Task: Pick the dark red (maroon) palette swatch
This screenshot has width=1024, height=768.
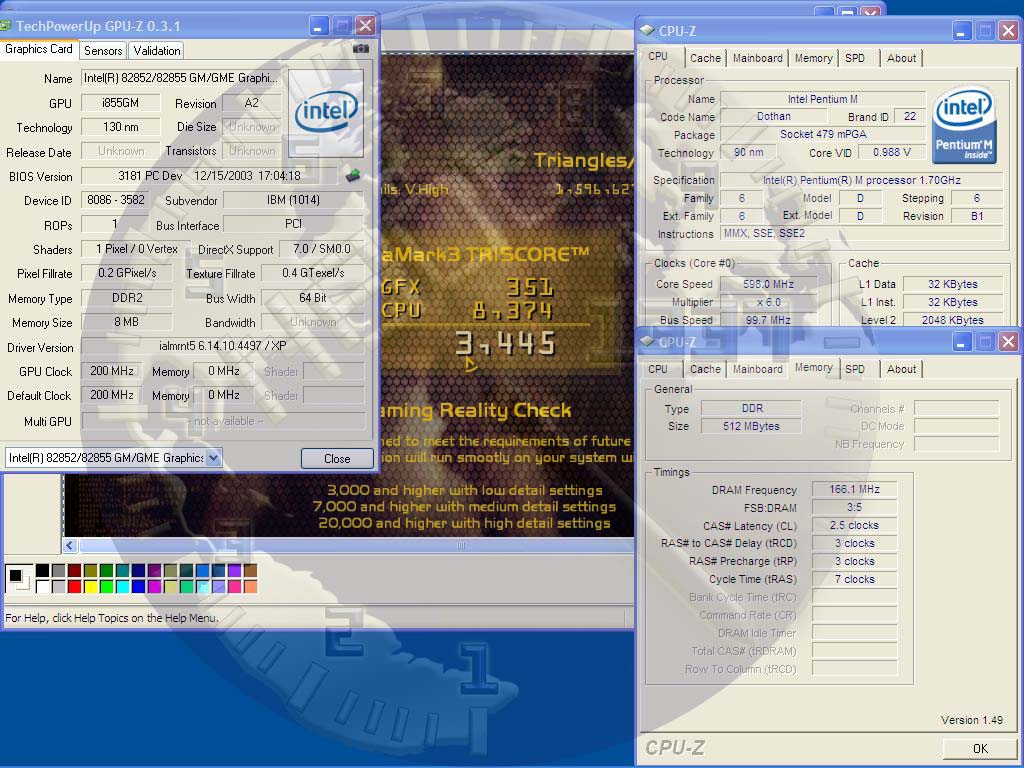Action: pyautogui.click(x=74, y=571)
